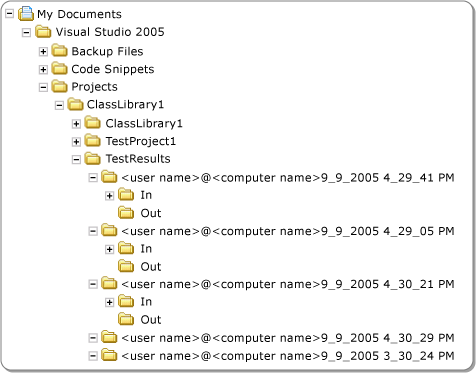The height and width of the screenshot is (373, 476).
Task: Click the Out folder icon under 4_30_21 PM
Action: point(126,319)
